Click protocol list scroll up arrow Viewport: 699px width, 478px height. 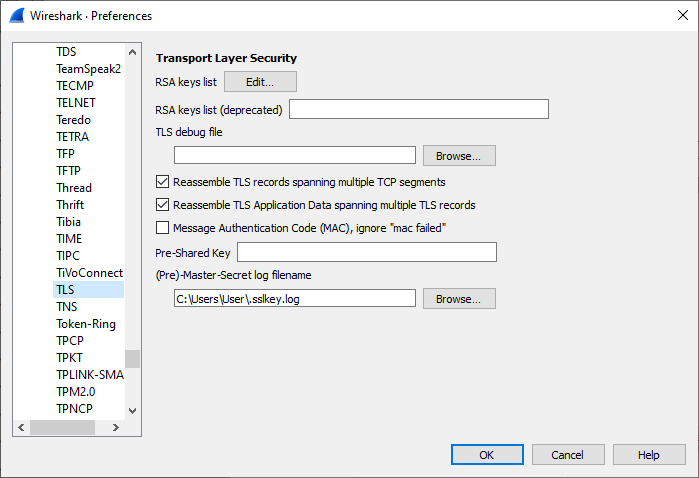click(132, 52)
